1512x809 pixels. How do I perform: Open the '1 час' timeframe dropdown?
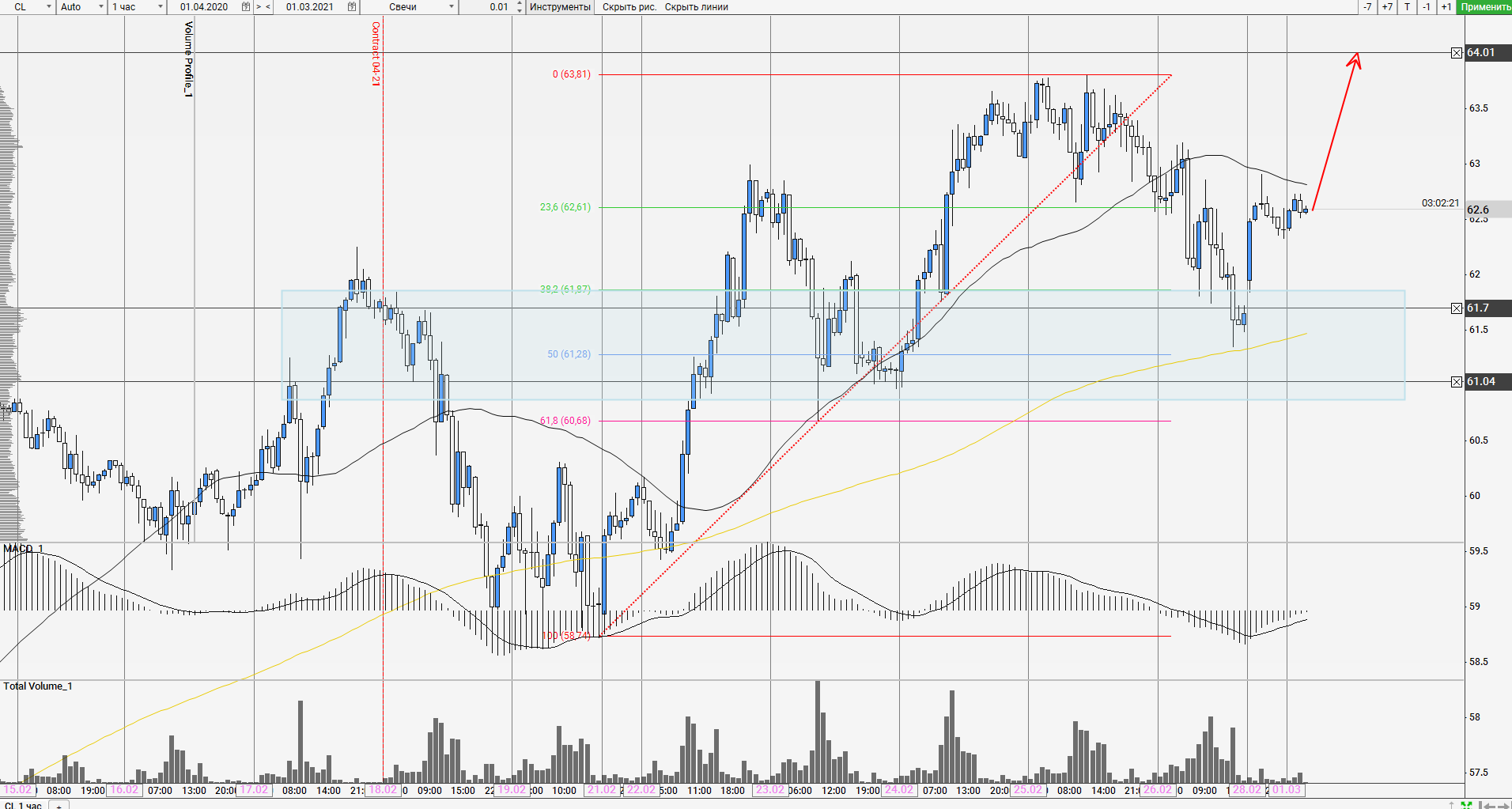click(161, 7)
